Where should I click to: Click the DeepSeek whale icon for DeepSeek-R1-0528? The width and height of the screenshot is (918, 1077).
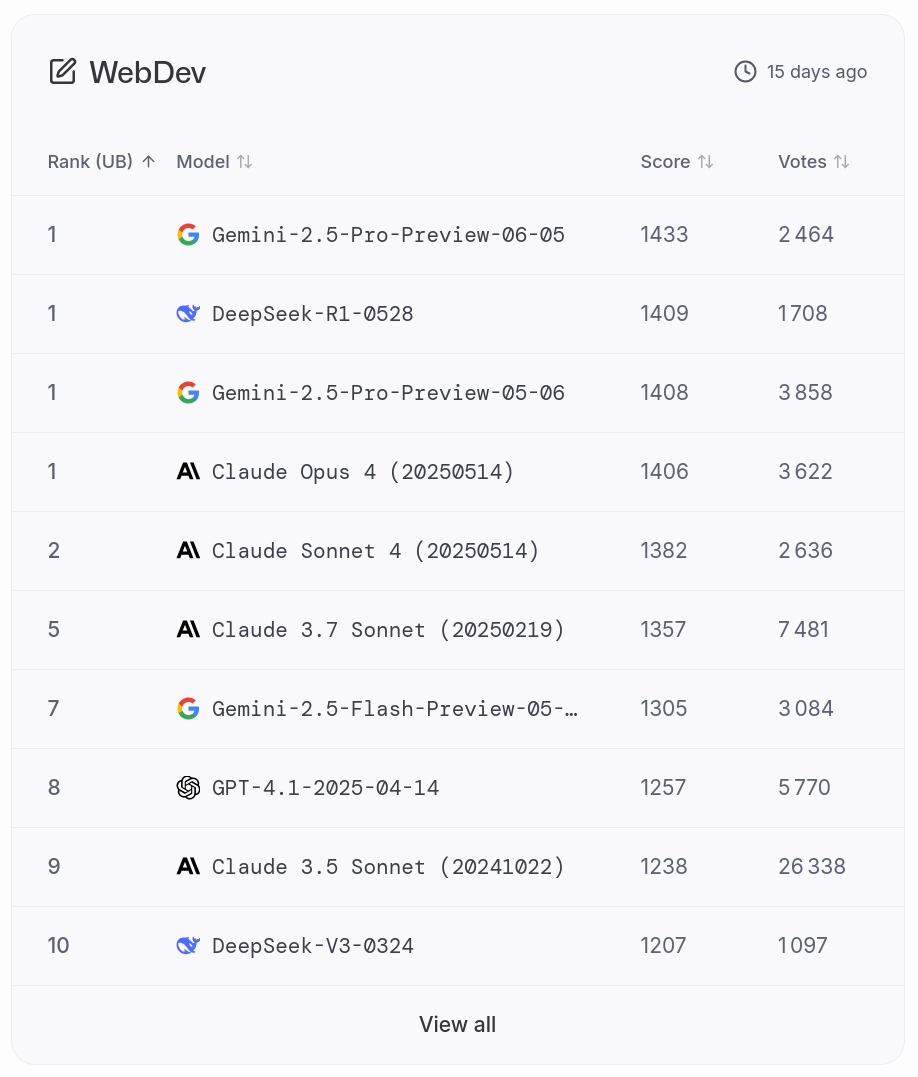click(188, 314)
